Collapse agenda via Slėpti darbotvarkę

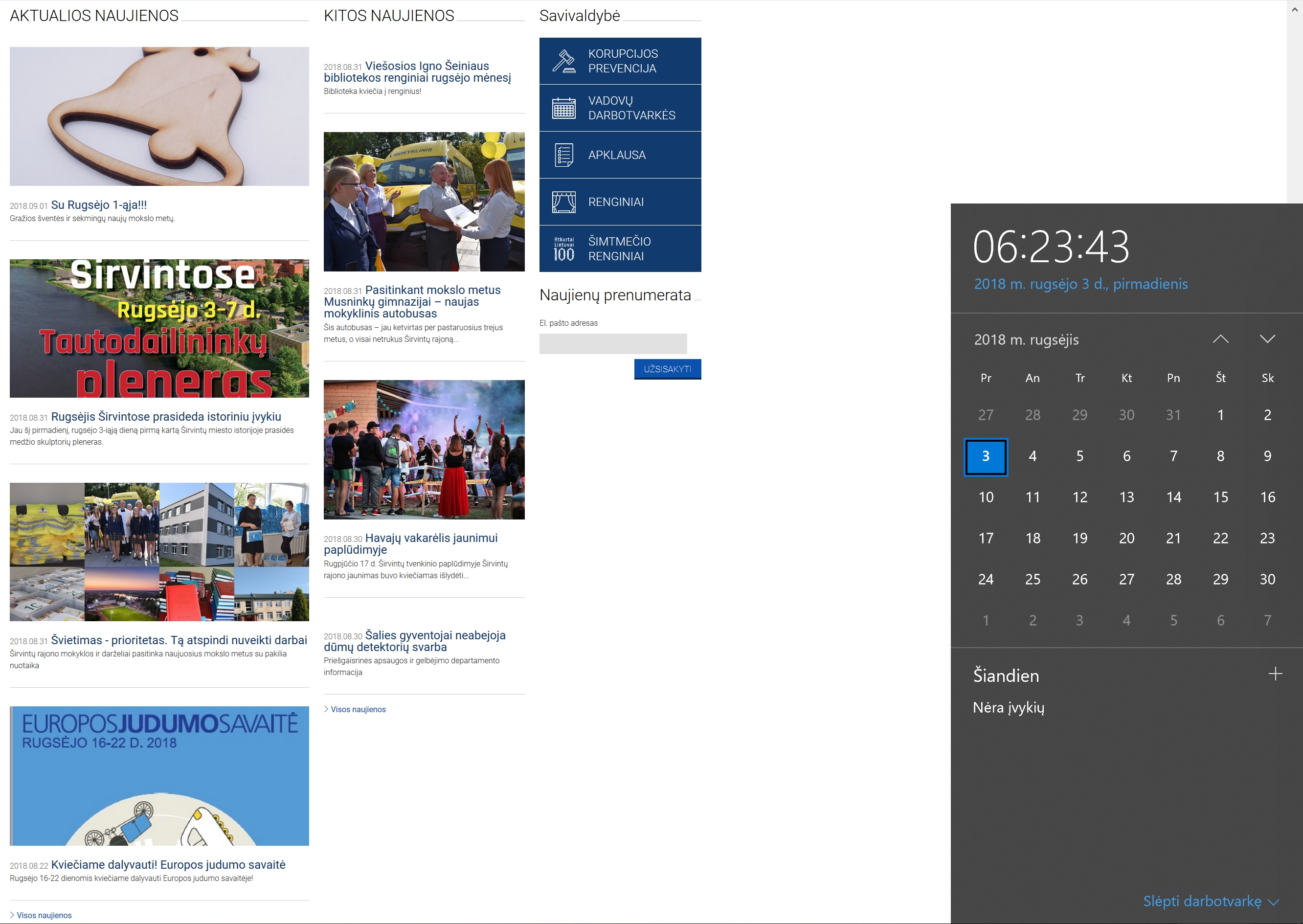(1211, 901)
